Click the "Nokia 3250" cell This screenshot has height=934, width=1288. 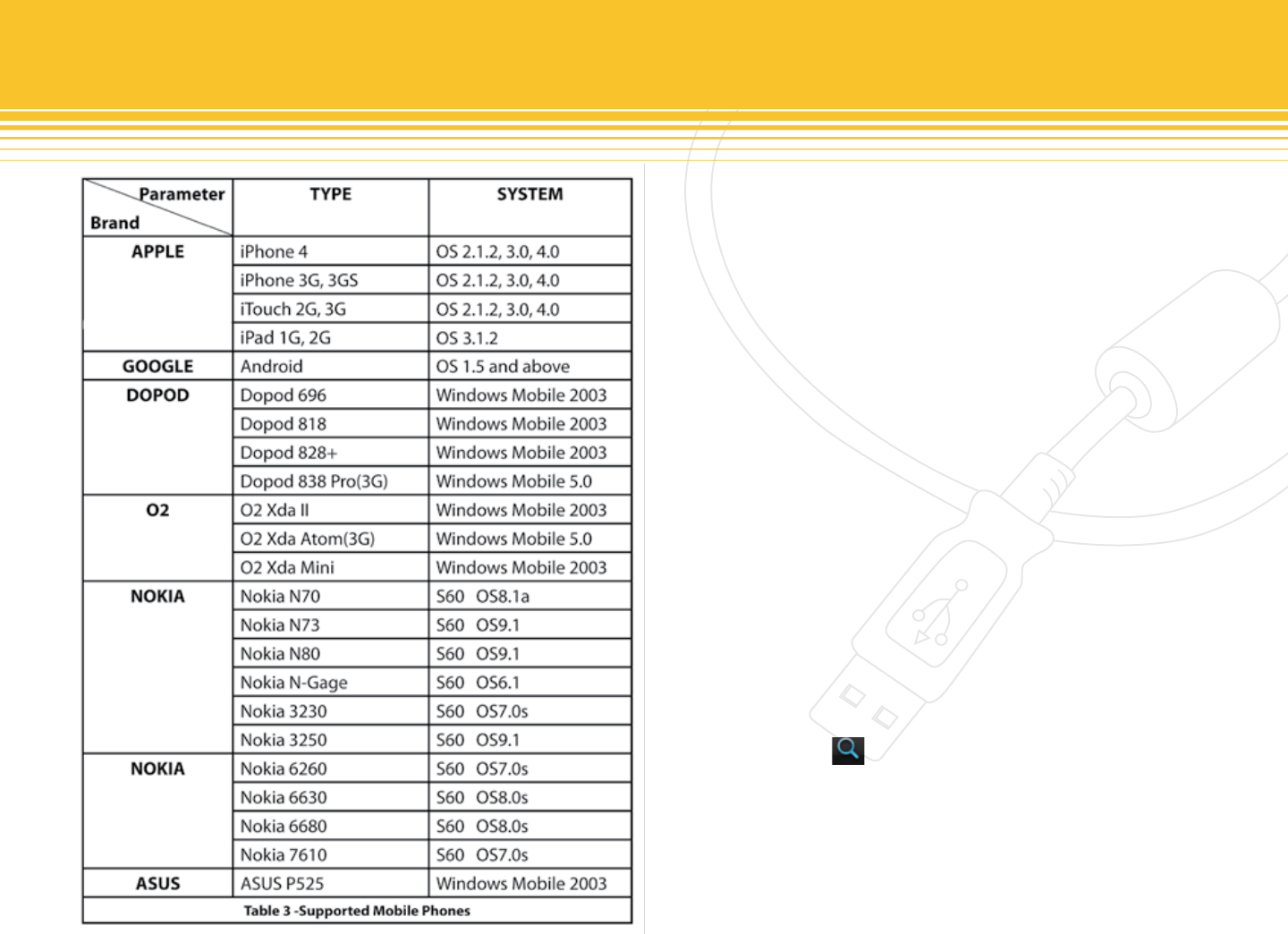point(331,739)
